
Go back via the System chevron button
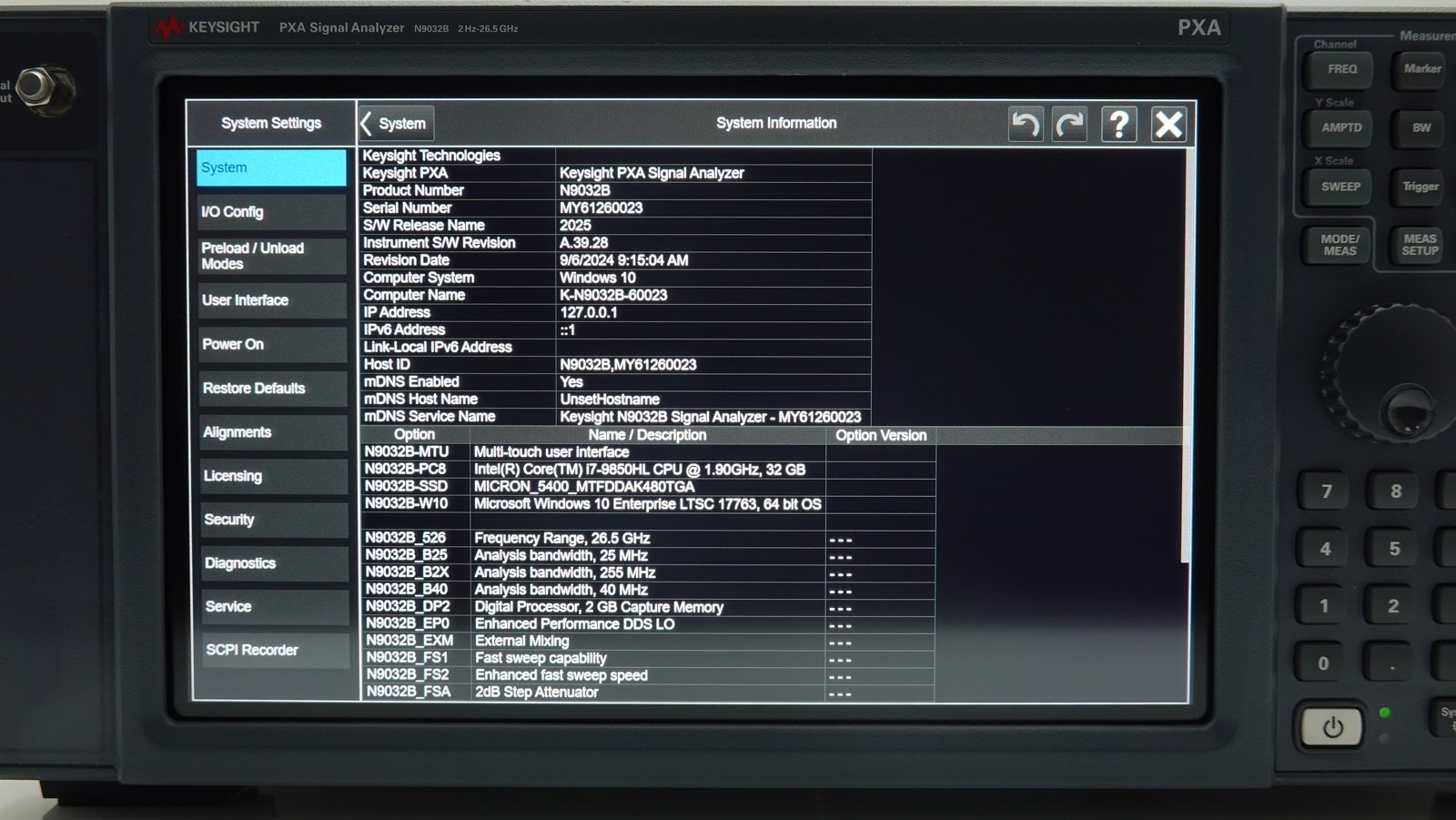pos(396,124)
